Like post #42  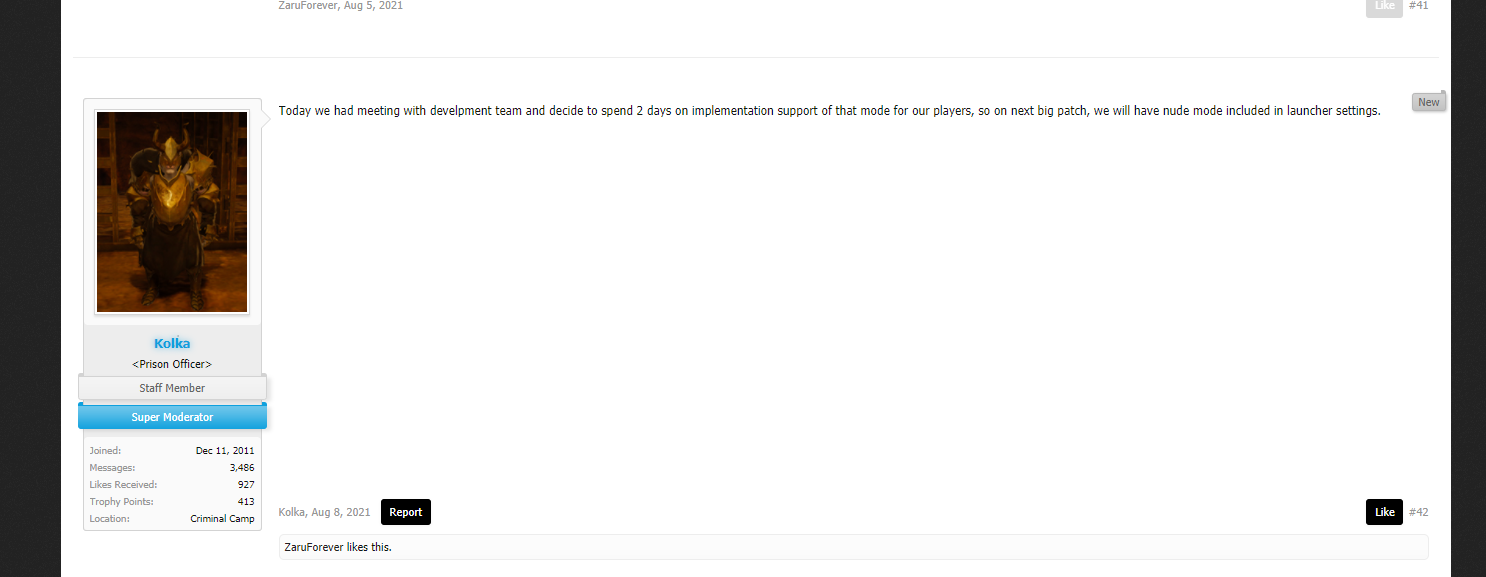tap(1384, 512)
